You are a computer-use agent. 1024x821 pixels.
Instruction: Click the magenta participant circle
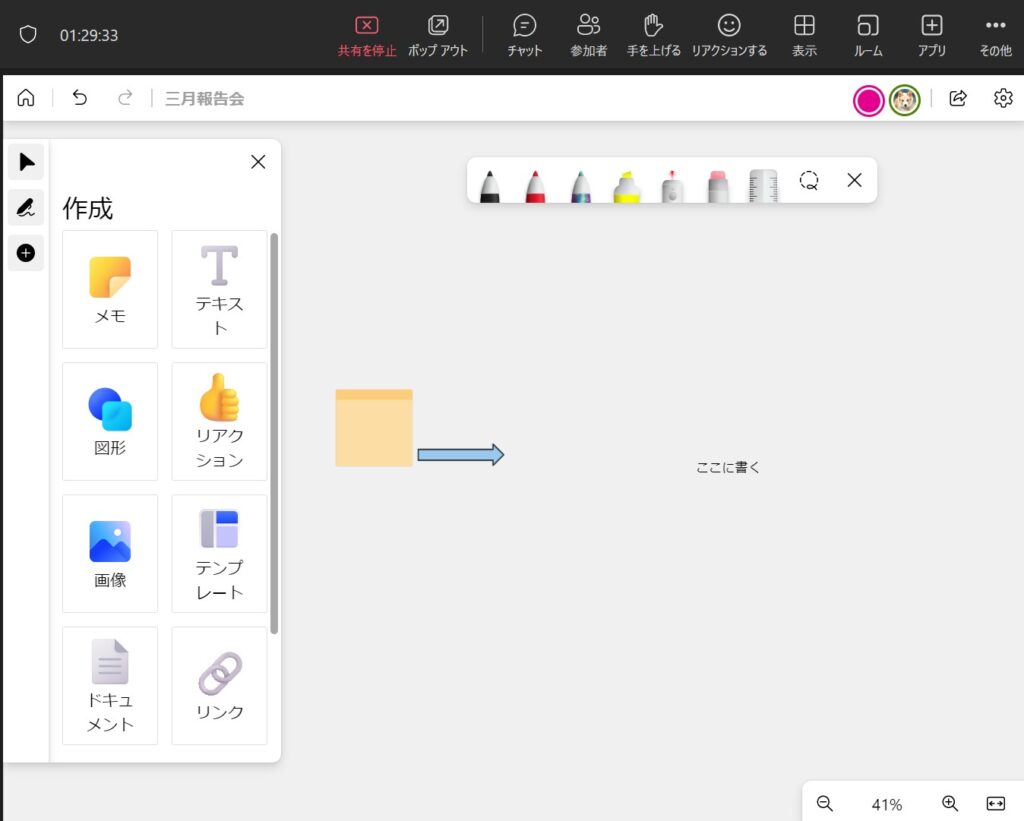868,99
